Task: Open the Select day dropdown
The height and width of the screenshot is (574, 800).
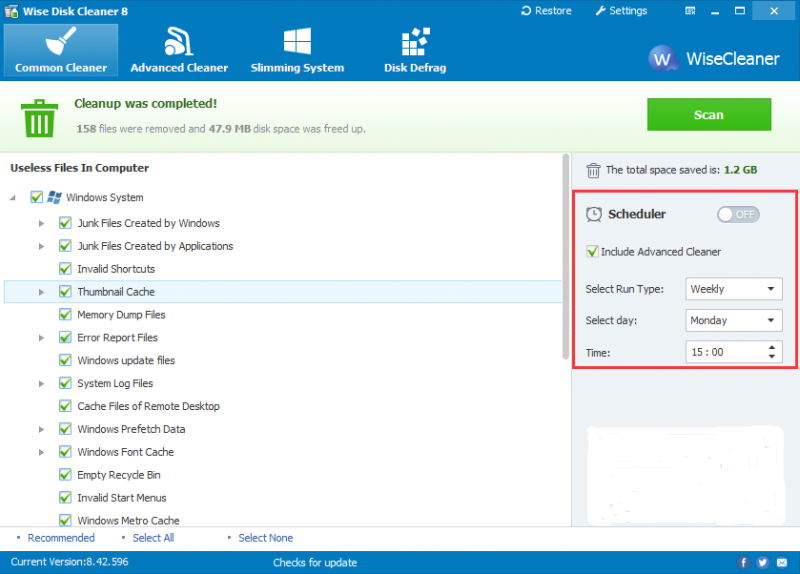Action: tap(733, 320)
